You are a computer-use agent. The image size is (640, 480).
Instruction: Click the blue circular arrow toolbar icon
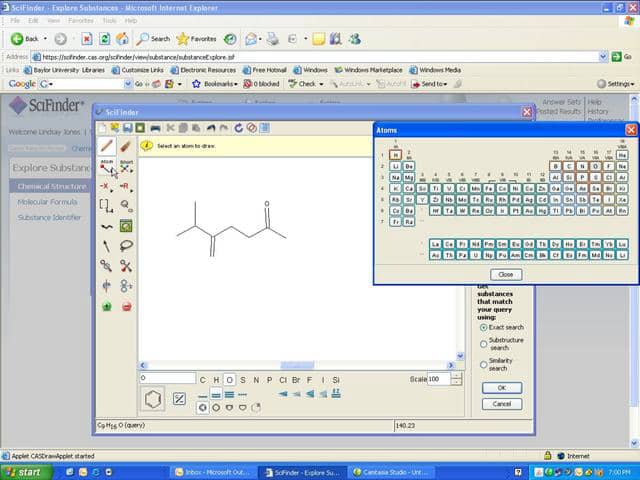coord(238,128)
